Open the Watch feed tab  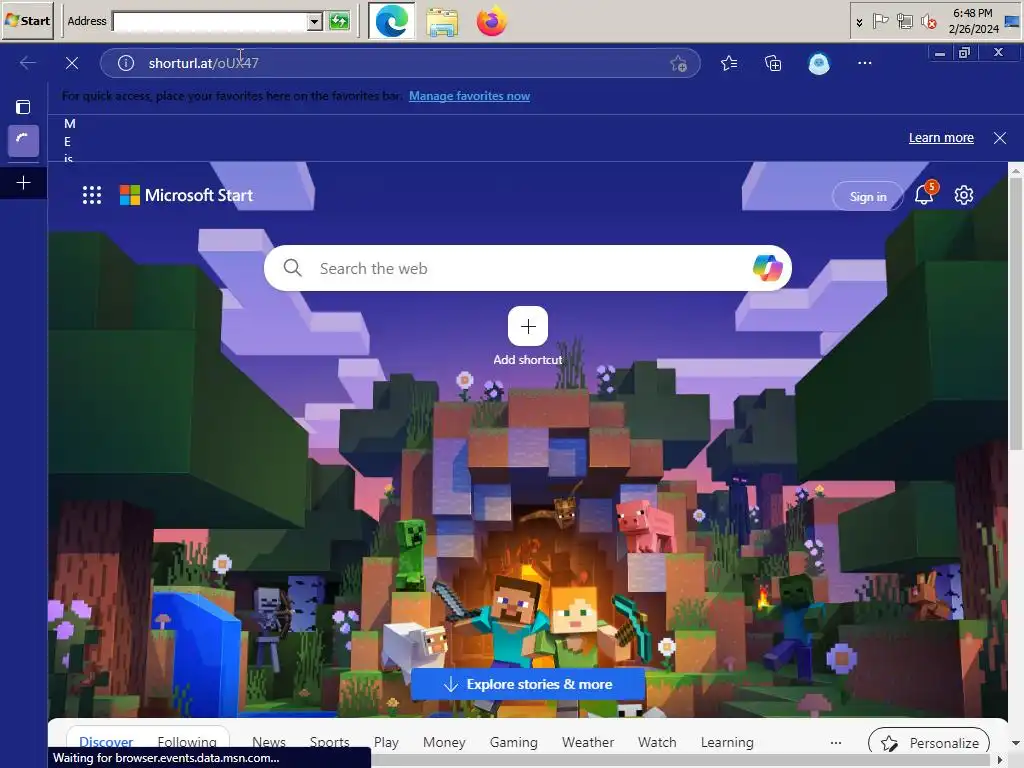(657, 742)
